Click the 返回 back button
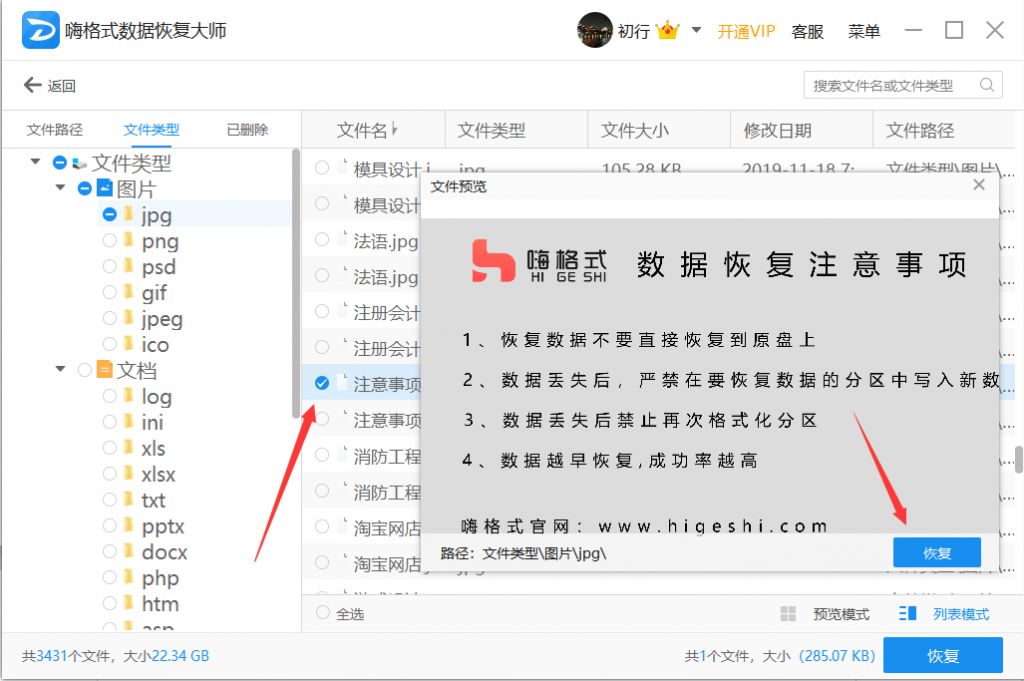Viewport: 1024px width, 681px height. pyautogui.click(x=50, y=86)
